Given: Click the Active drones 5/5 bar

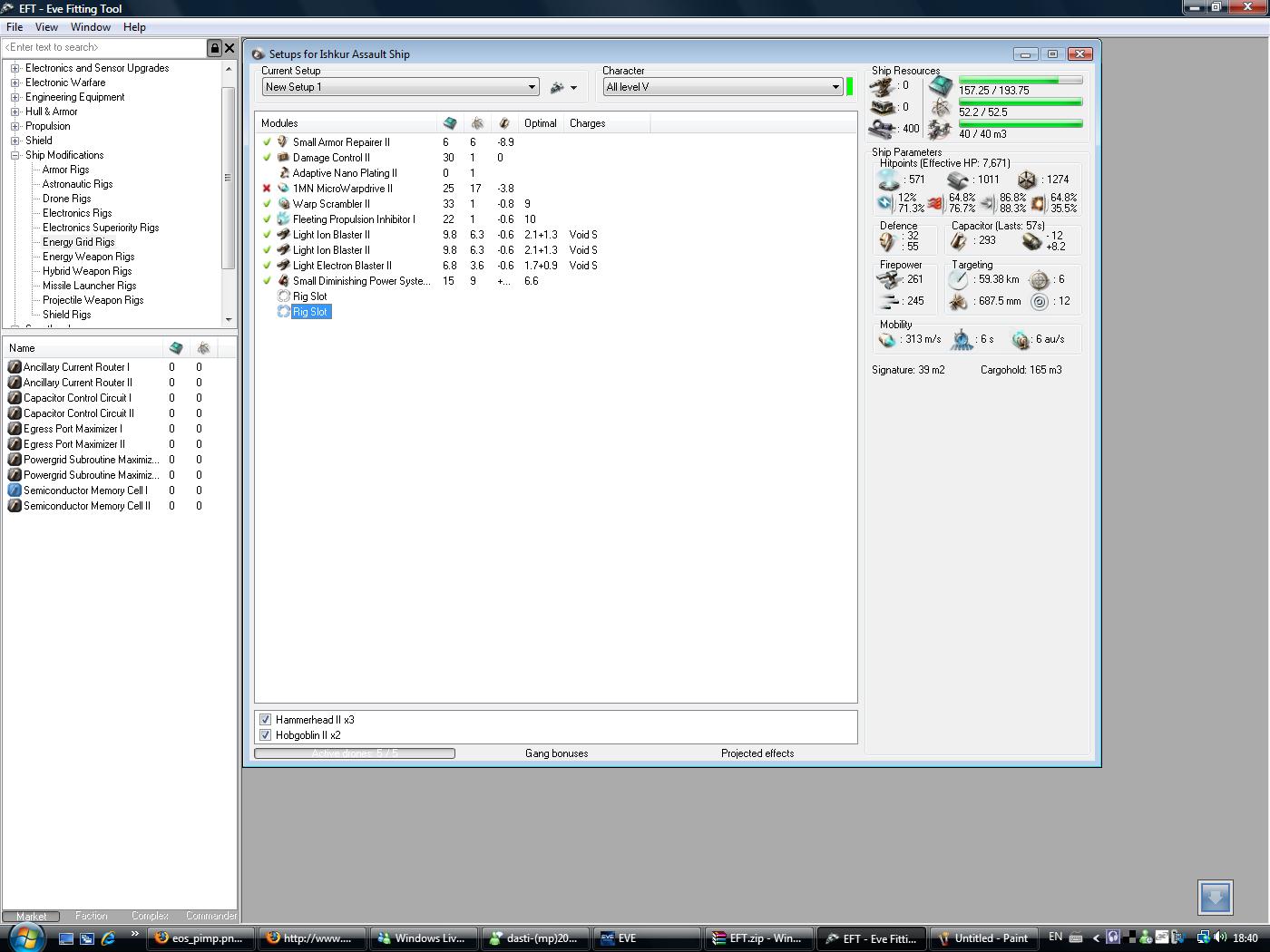Looking at the screenshot, I should (x=355, y=753).
